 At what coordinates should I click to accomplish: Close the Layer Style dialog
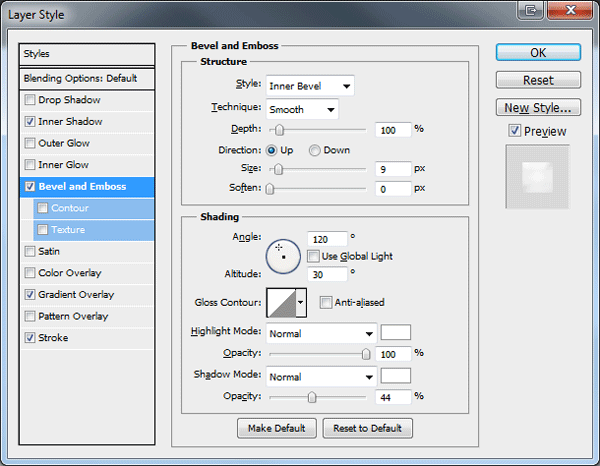pos(570,10)
